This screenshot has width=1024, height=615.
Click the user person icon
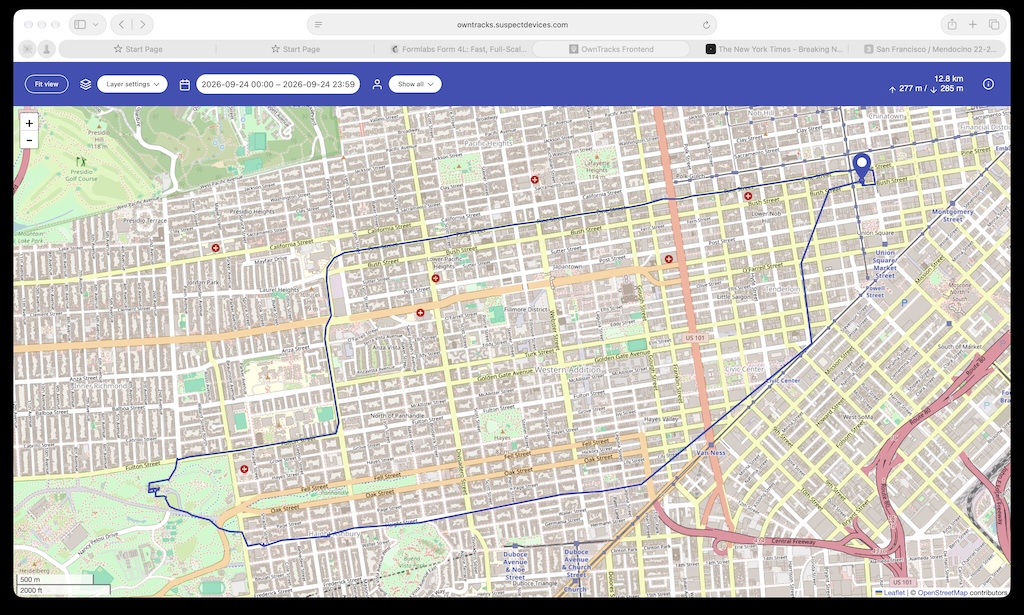coord(377,84)
